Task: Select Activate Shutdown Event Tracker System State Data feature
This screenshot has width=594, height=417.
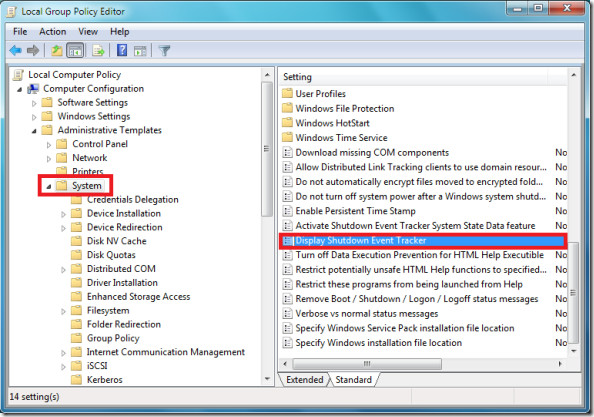Action: tap(415, 226)
